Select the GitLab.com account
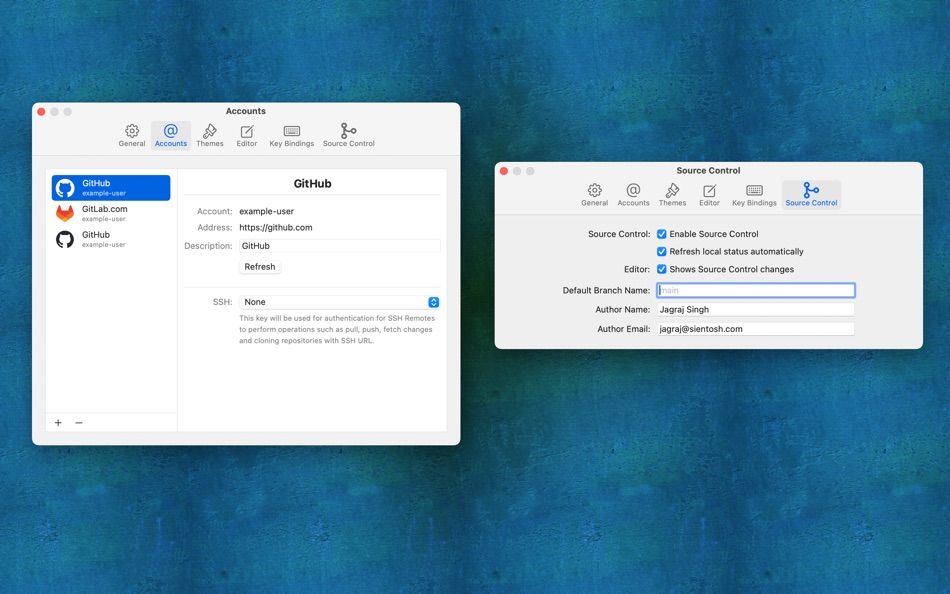The height and width of the screenshot is (594, 950). coord(111,213)
